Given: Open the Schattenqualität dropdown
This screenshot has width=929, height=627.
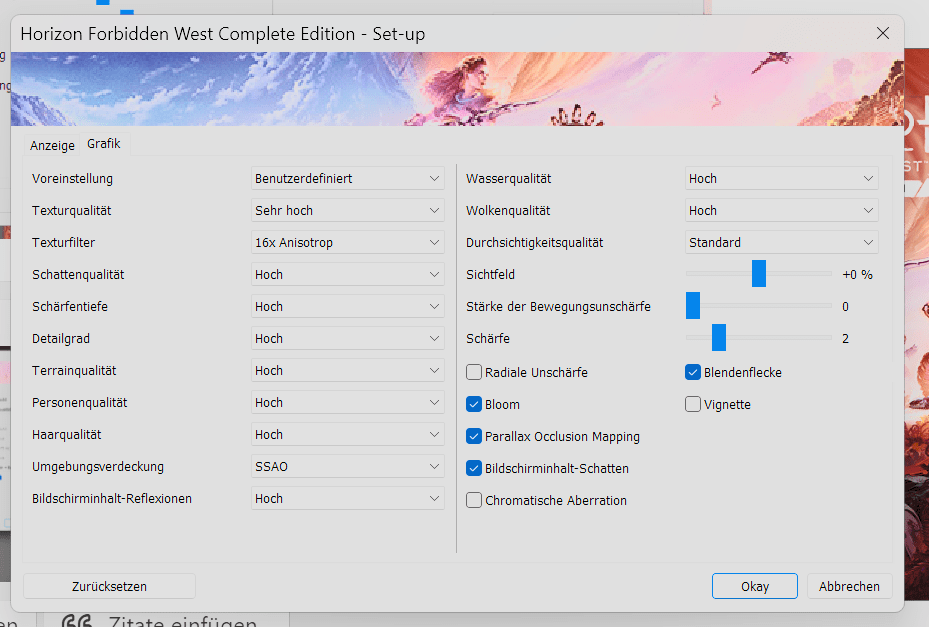Looking at the screenshot, I should [347, 275].
